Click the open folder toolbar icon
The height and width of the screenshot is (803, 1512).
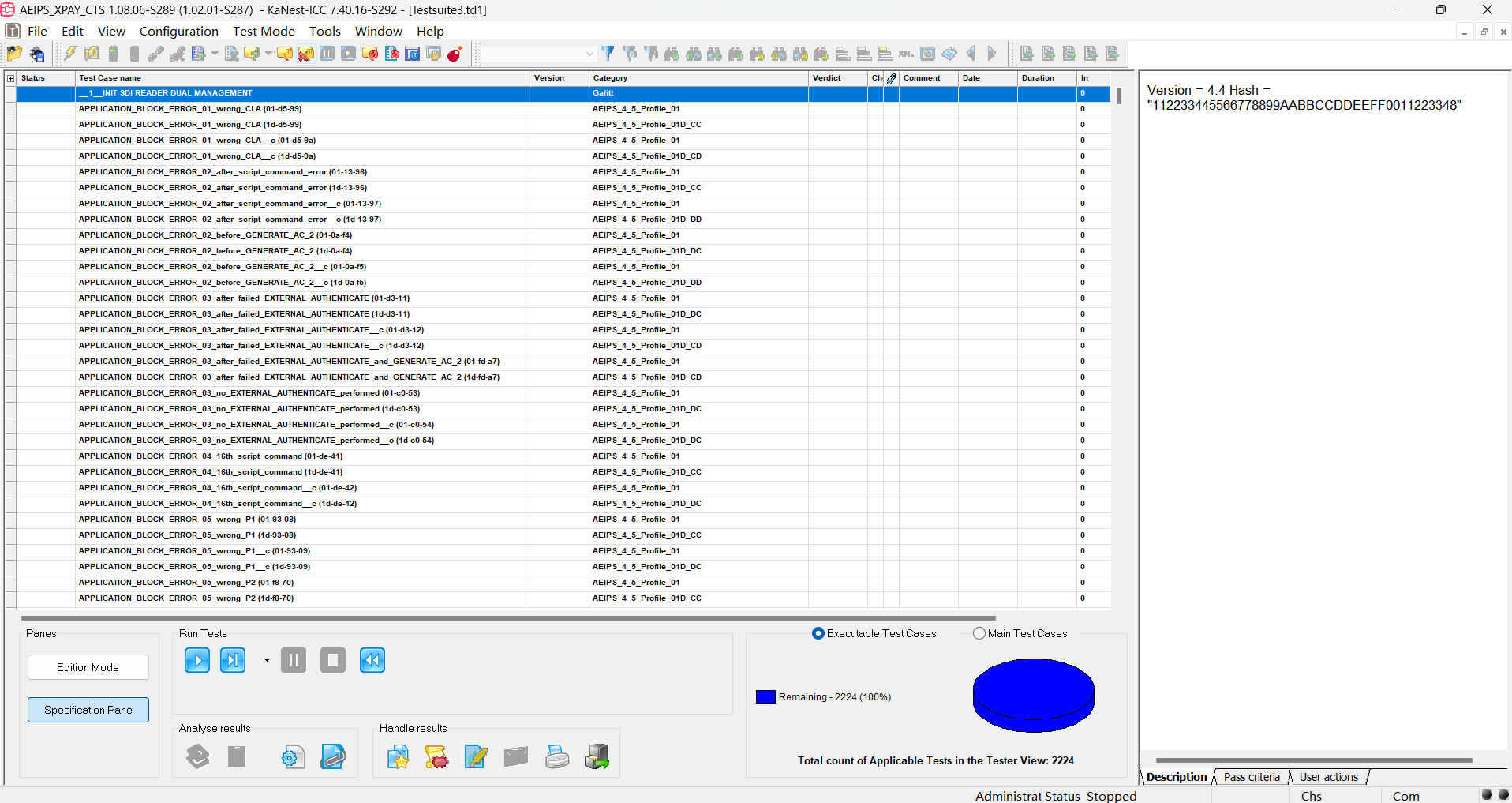(14, 54)
